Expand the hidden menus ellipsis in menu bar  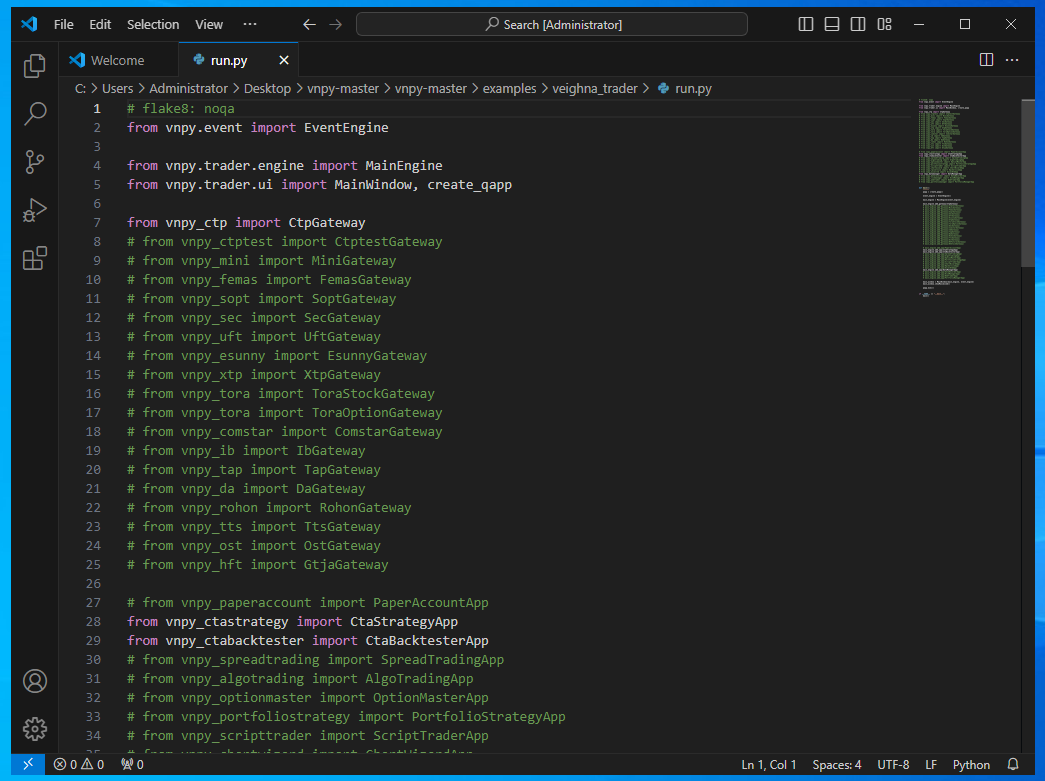click(x=250, y=25)
